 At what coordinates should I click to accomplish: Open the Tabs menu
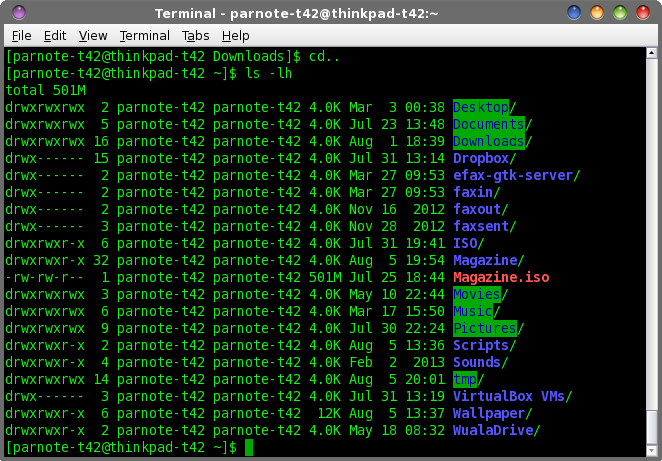(195, 36)
